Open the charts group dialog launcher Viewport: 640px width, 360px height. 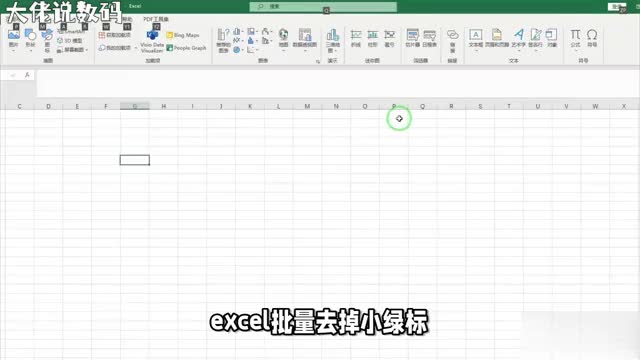coord(318,61)
